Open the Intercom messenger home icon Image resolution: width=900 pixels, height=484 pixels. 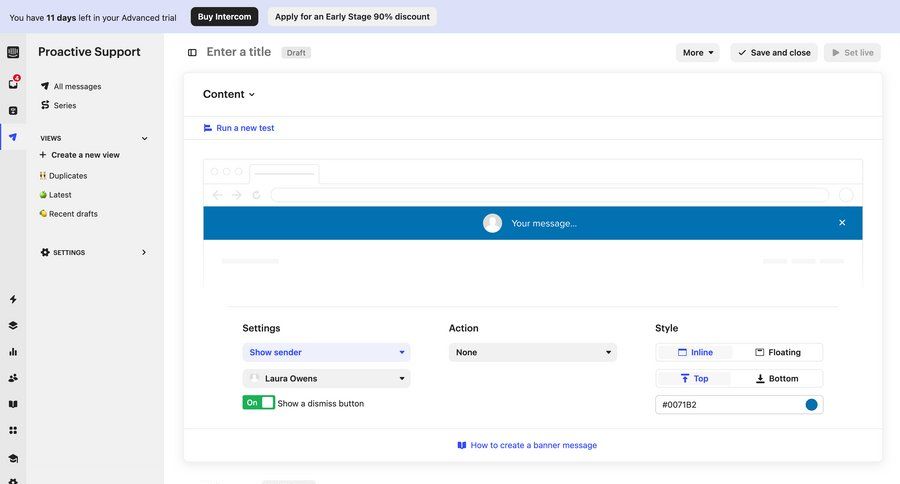click(x=13, y=52)
